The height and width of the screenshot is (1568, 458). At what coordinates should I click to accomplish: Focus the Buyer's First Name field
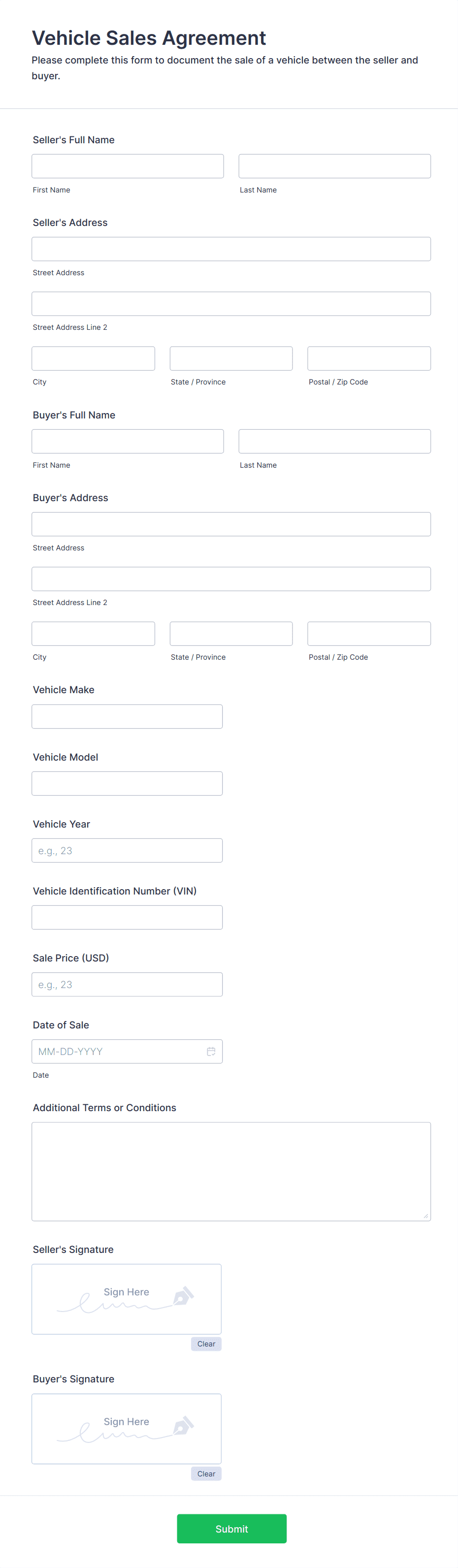[x=127, y=441]
